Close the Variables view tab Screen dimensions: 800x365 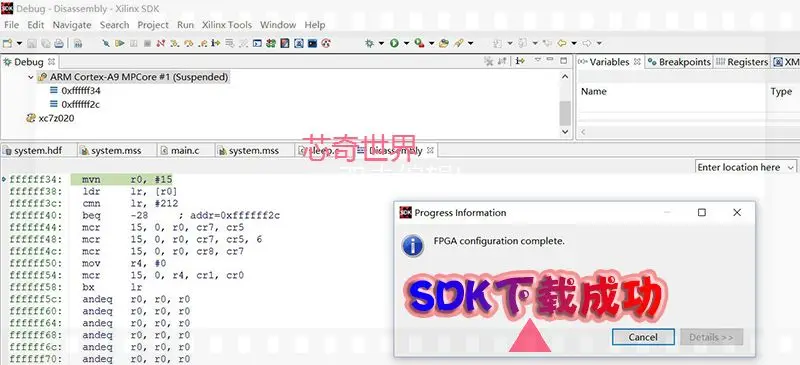pyautogui.click(x=637, y=61)
